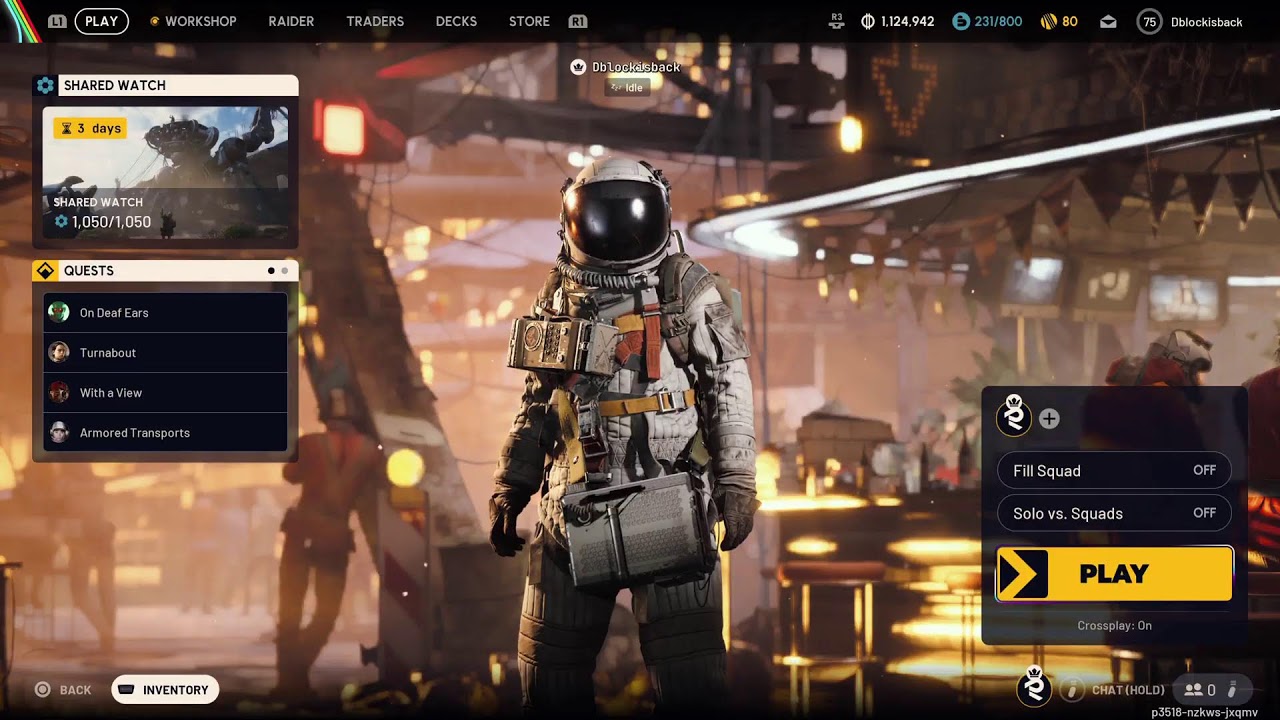Viewport: 1280px width, 720px height.
Task: Toggle Fill Squad setting
Action: click(1114, 470)
